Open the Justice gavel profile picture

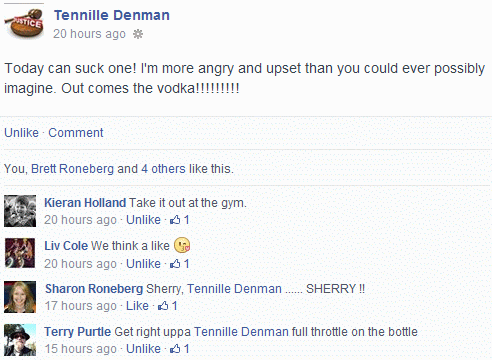point(24,23)
